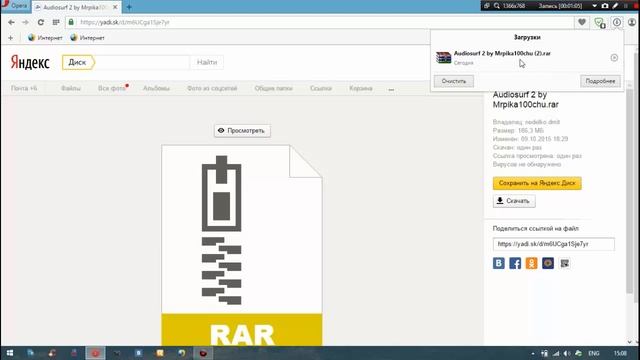Go back with the browser back arrow
The height and width of the screenshot is (360, 640).
click(x=11, y=22)
